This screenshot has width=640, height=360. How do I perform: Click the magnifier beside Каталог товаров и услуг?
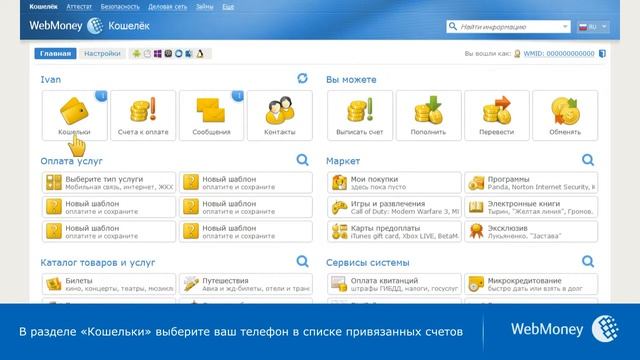[302, 261]
